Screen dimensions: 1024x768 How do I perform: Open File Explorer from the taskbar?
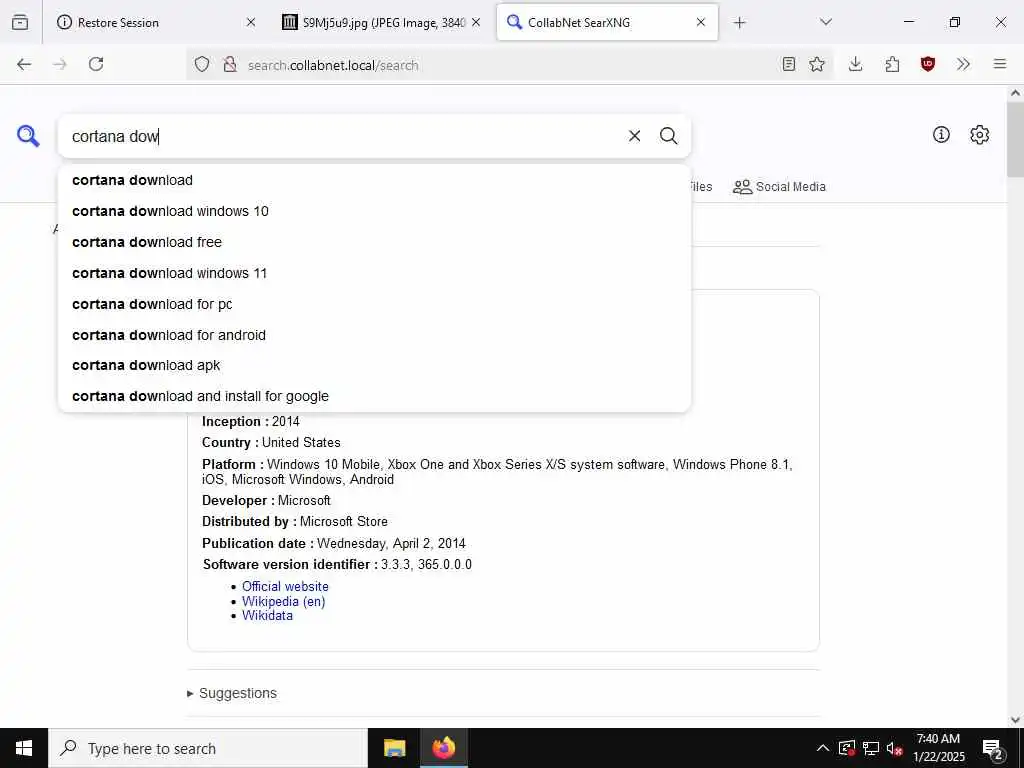coord(394,748)
